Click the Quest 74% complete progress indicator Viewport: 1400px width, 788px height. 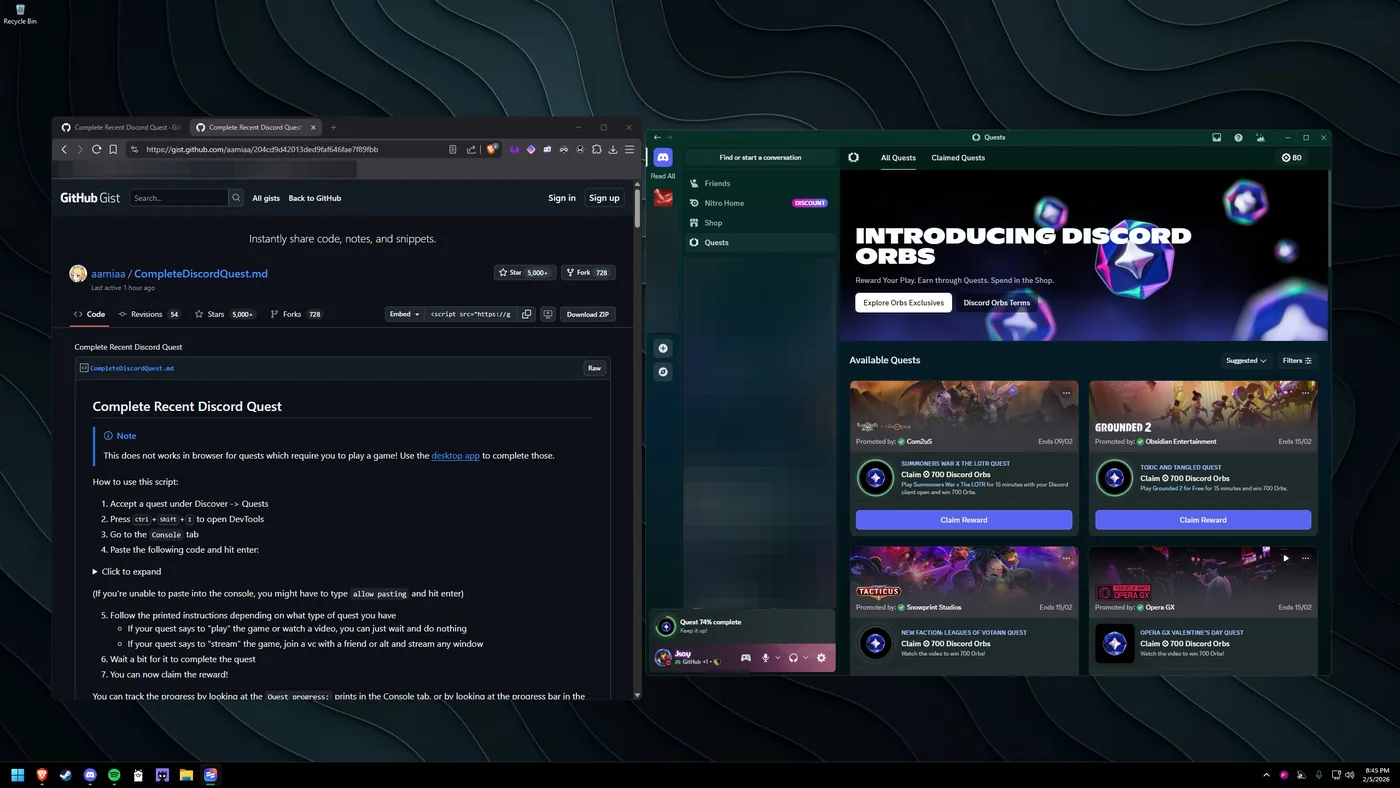point(741,626)
